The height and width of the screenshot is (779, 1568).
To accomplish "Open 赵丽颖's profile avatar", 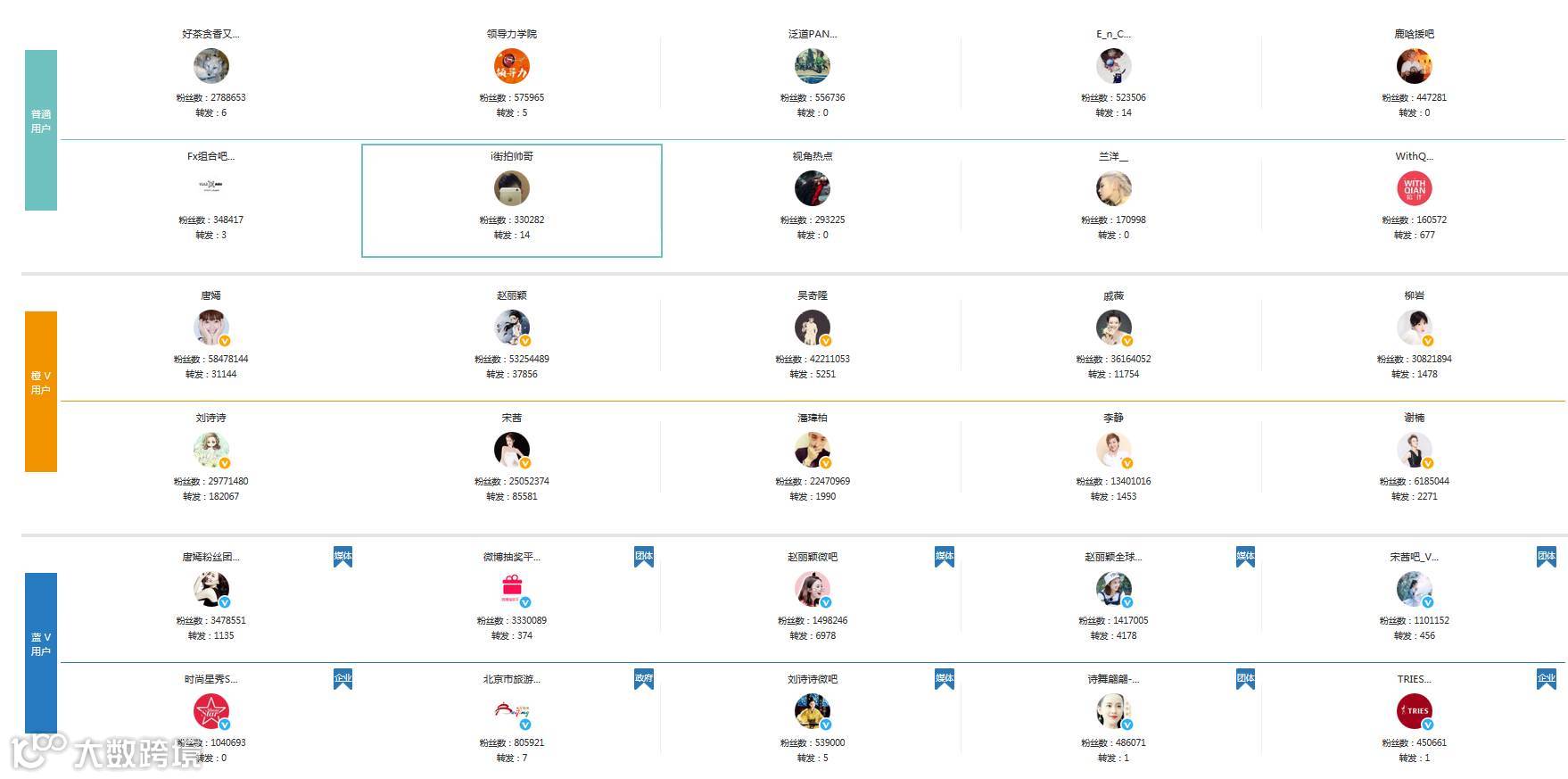I will (x=511, y=327).
